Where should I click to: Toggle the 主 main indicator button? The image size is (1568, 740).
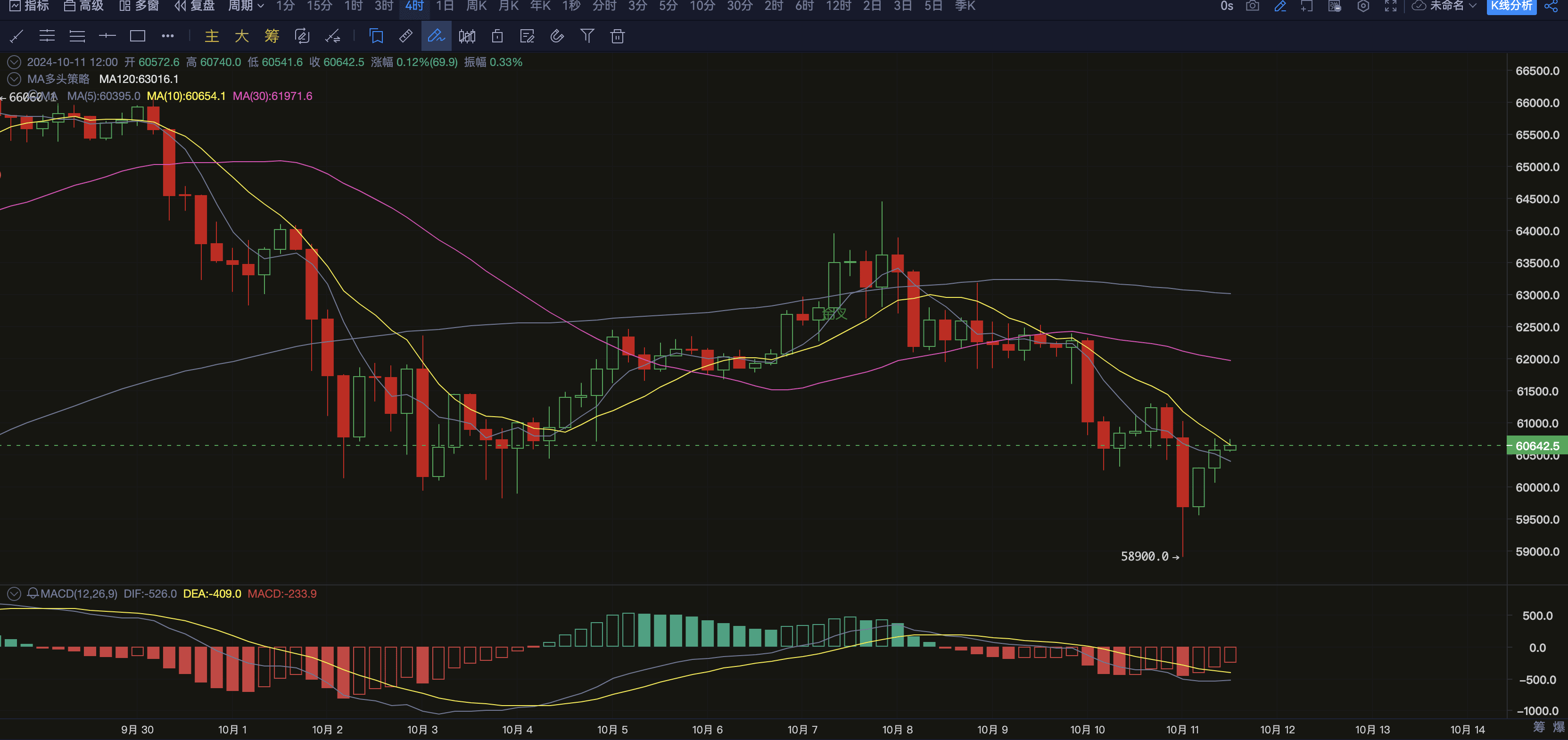pos(211,36)
